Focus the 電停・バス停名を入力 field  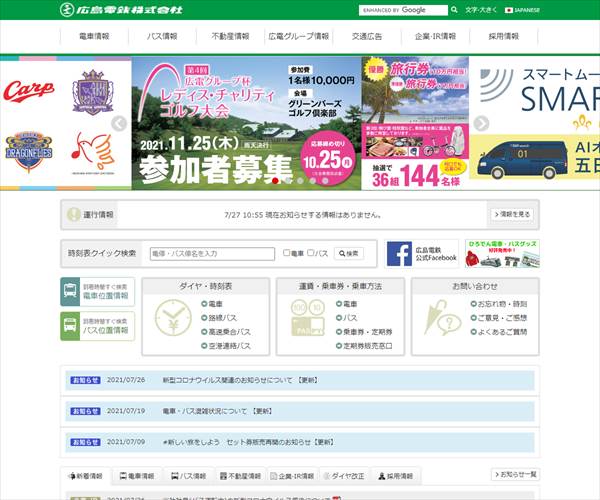tap(212, 254)
